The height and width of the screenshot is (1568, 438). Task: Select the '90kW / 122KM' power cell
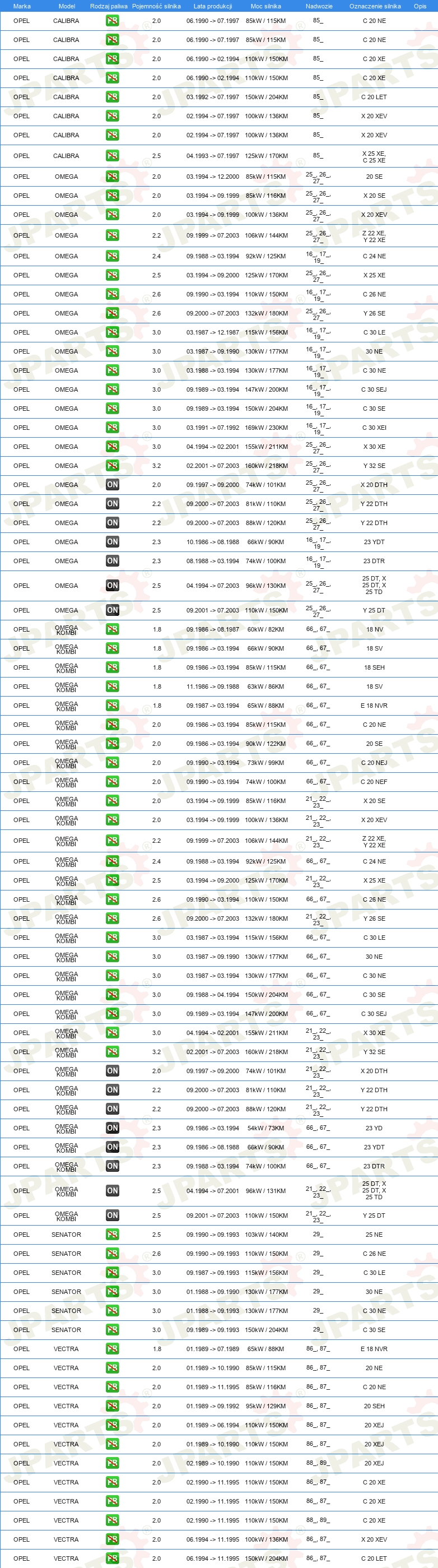click(267, 744)
